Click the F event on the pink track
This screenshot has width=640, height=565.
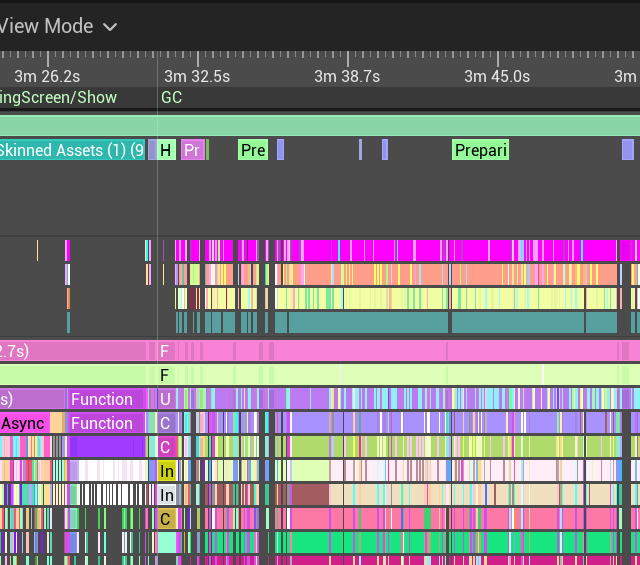(165, 351)
